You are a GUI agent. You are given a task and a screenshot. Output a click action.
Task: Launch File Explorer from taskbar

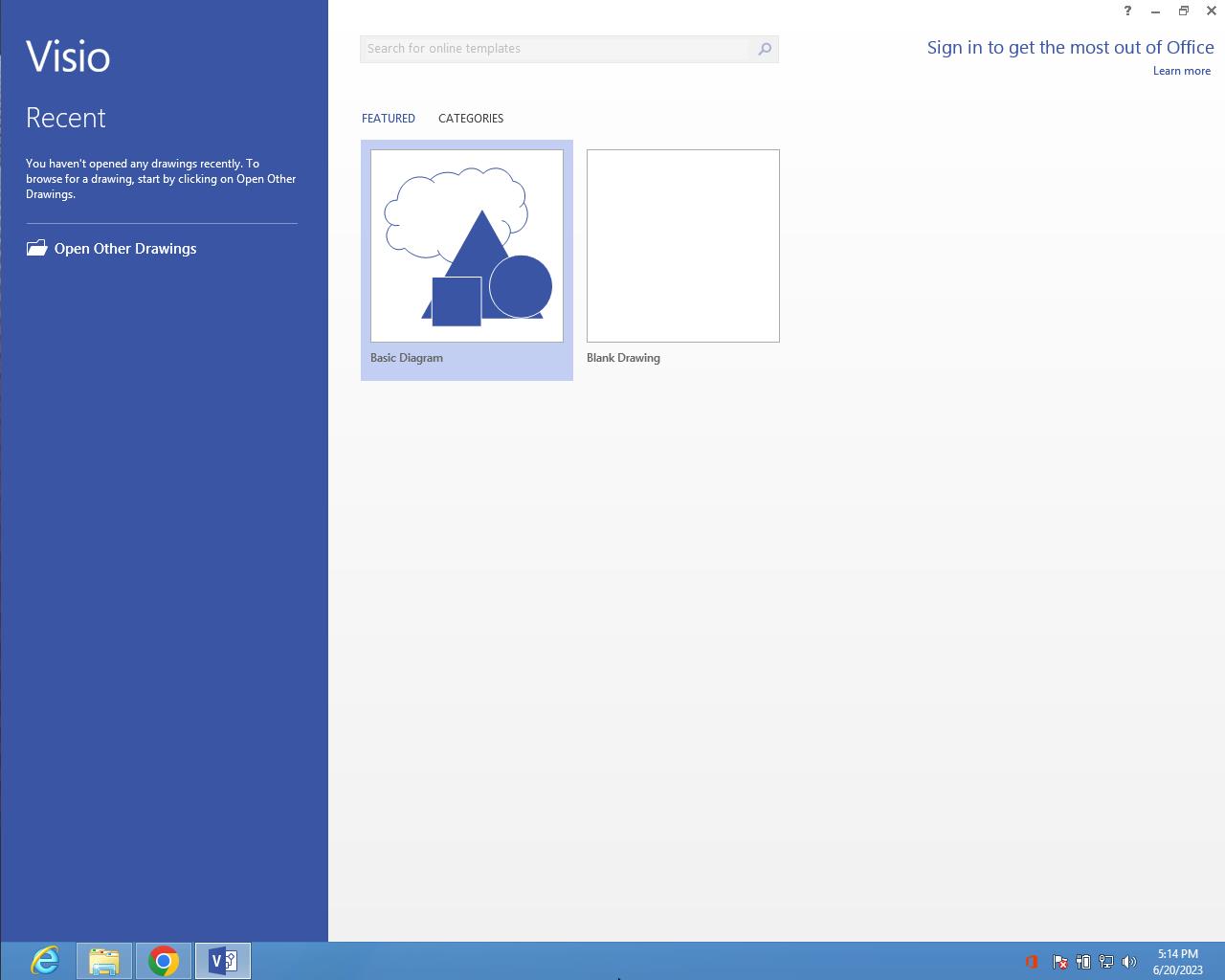click(x=104, y=960)
